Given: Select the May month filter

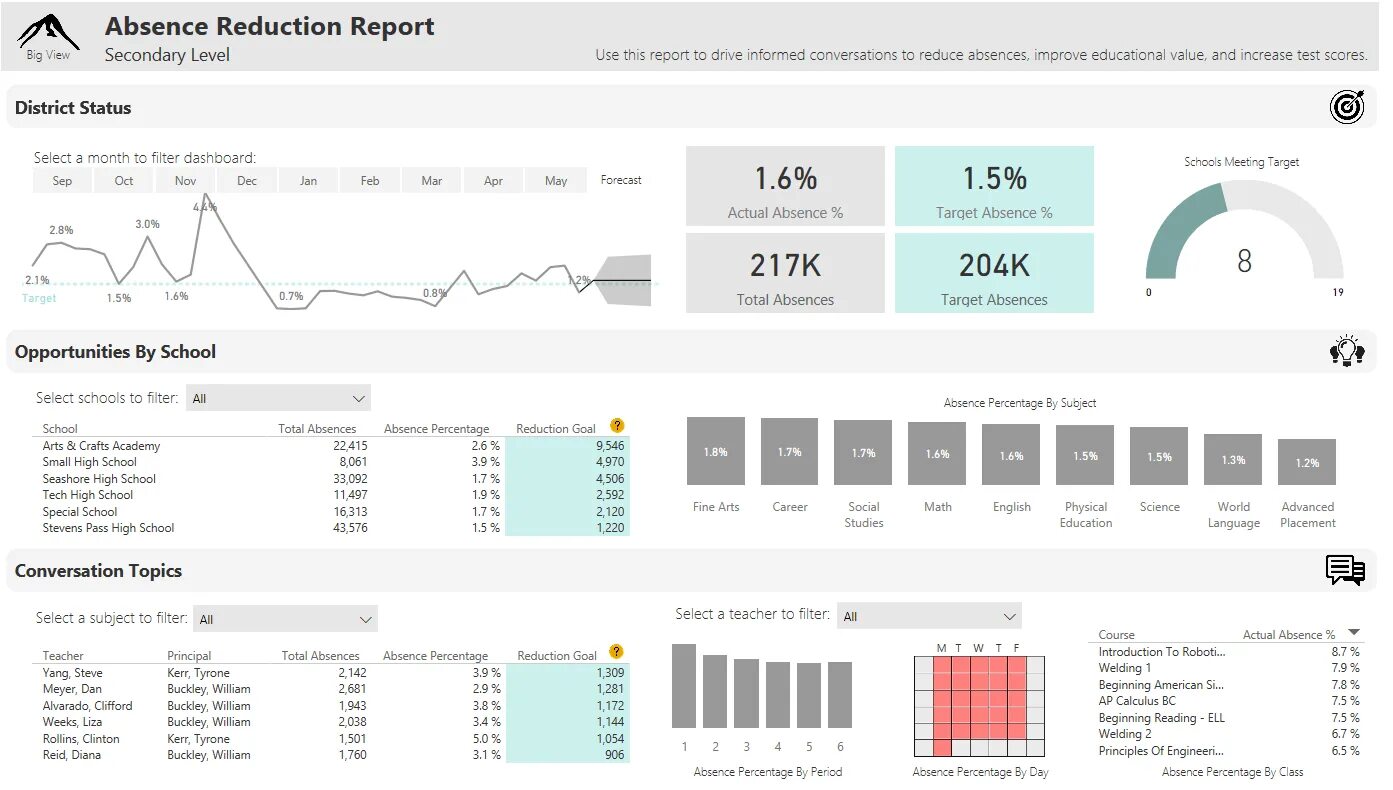Looking at the screenshot, I should pos(556,181).
